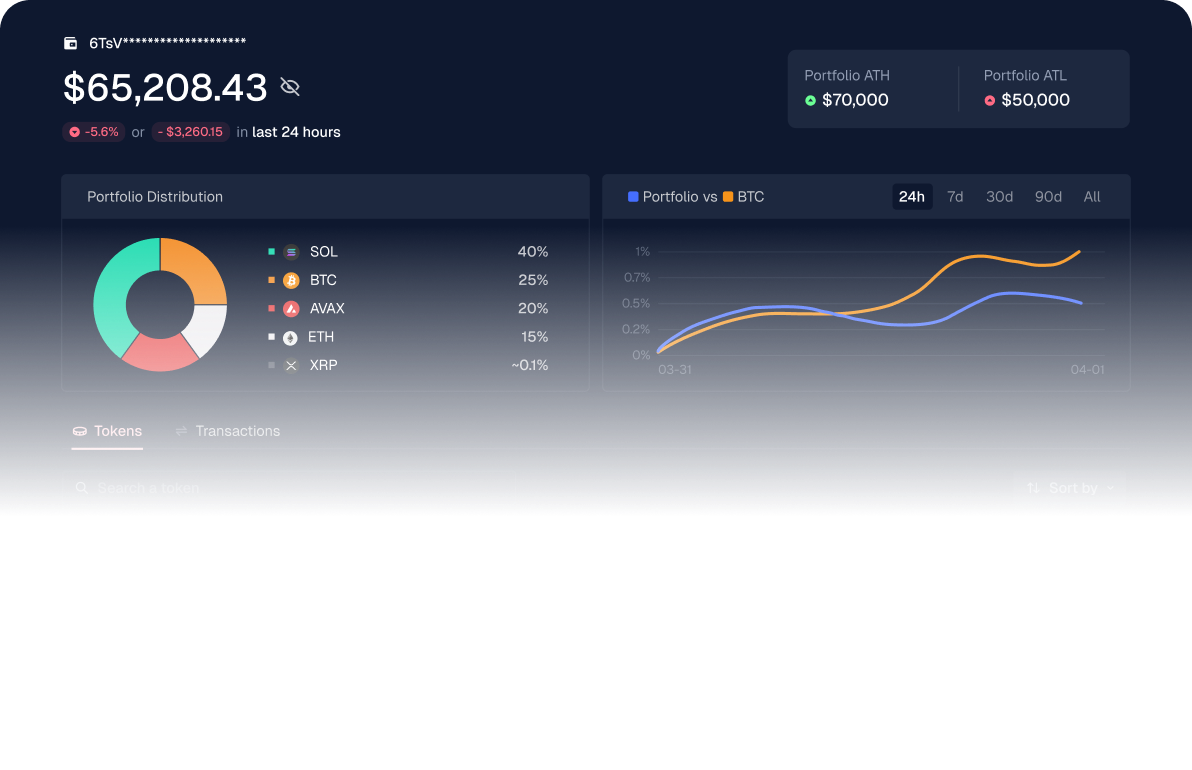
Task: Click the search magnifier icon
Action: point(81,488)
